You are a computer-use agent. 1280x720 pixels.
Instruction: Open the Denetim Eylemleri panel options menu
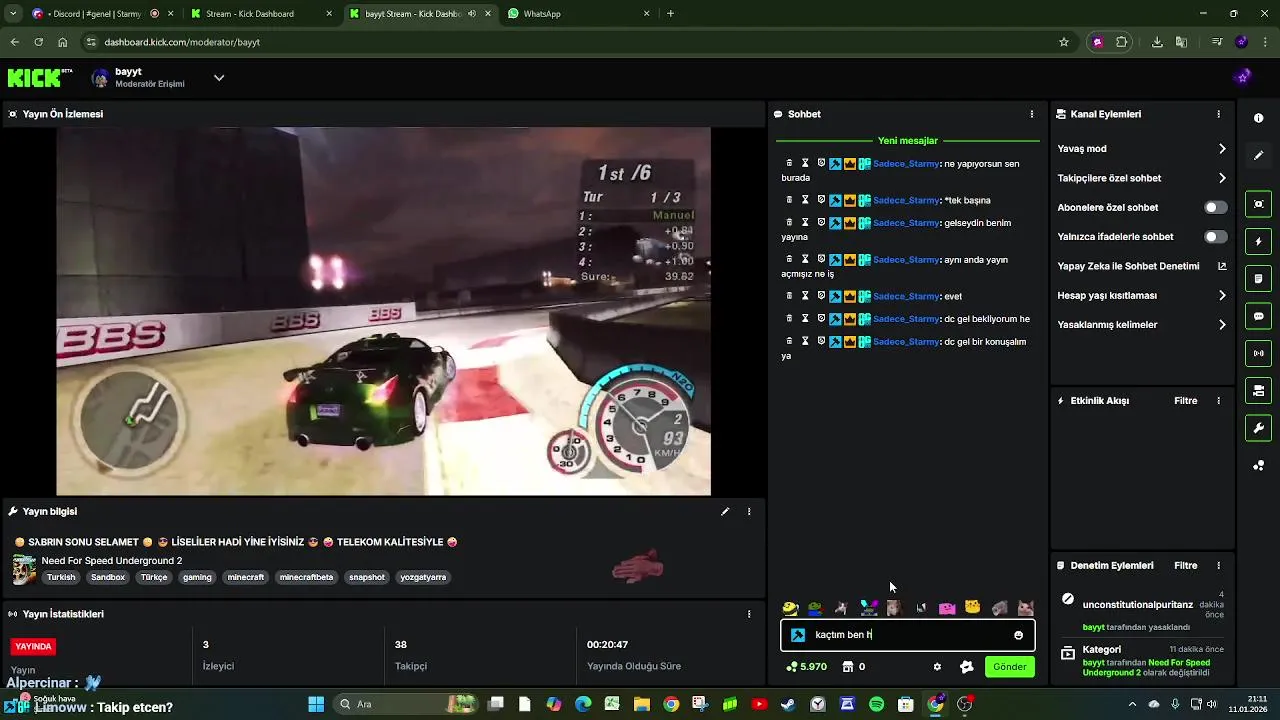[x=1218, y=566]
